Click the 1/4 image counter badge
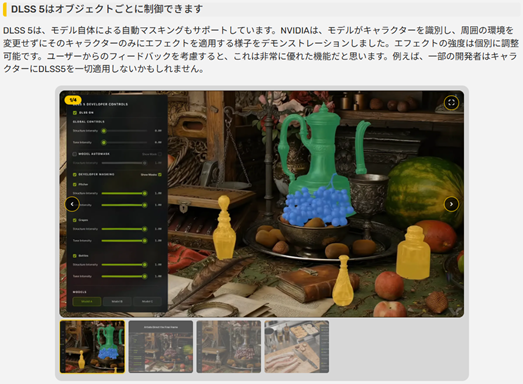The width and height of the screenshot is (523, 384). coord(73,100)
